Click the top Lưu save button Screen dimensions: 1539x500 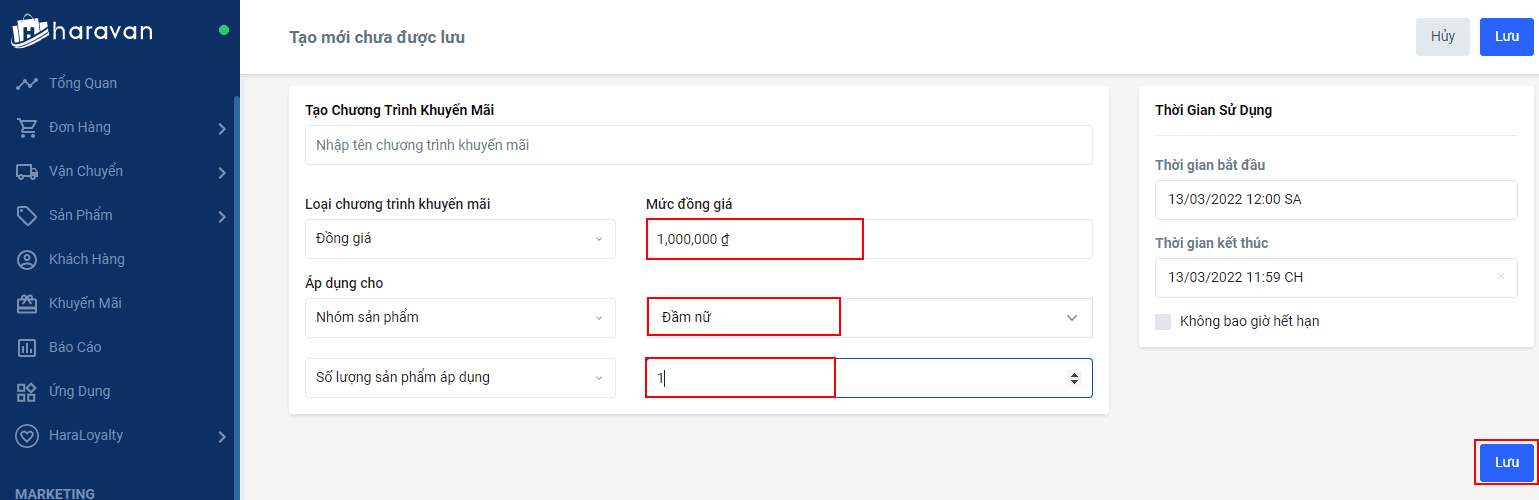pos(1506,37)
